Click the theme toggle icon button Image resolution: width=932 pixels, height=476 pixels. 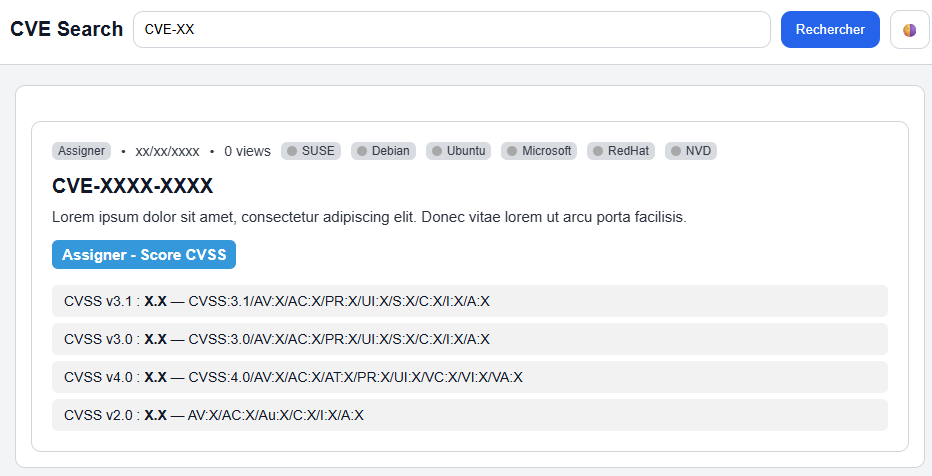click(x=909, y=30)
